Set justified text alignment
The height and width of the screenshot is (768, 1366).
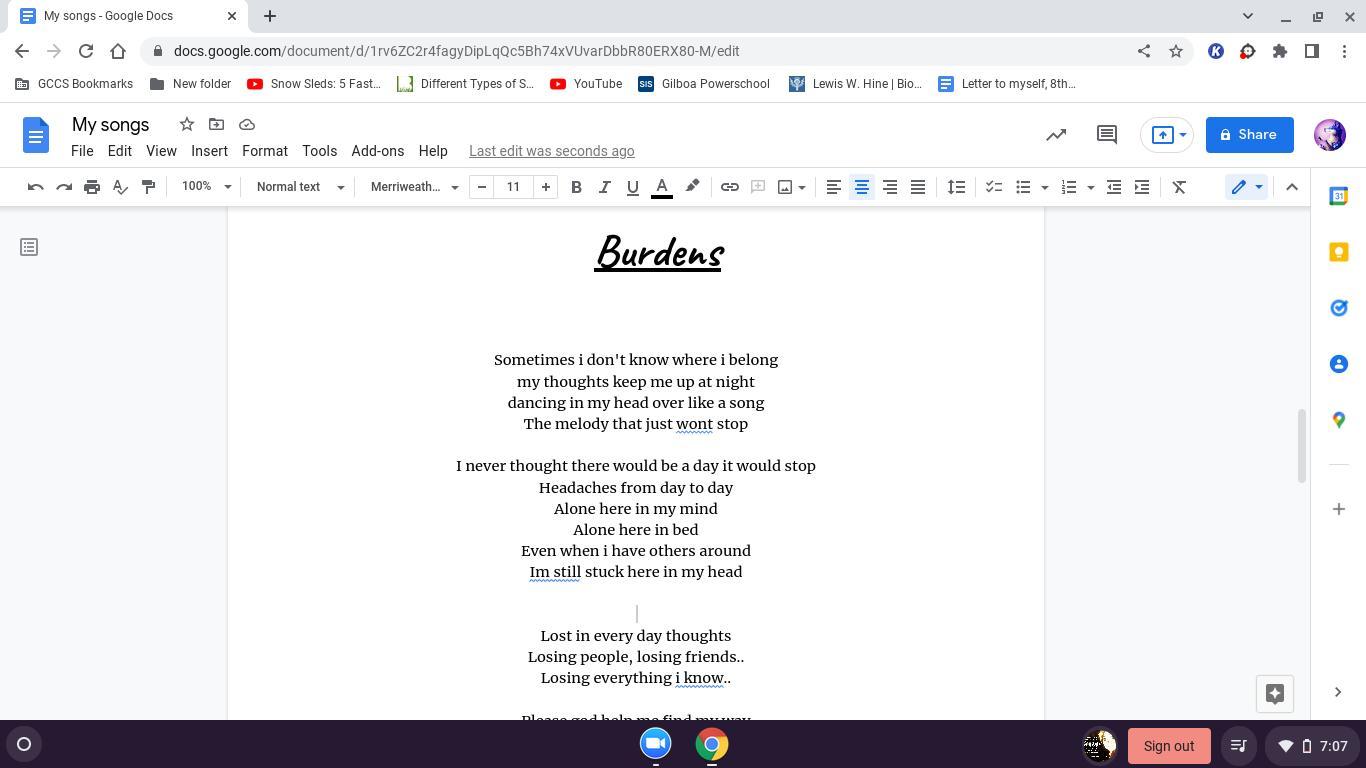[x=917, y=187]
